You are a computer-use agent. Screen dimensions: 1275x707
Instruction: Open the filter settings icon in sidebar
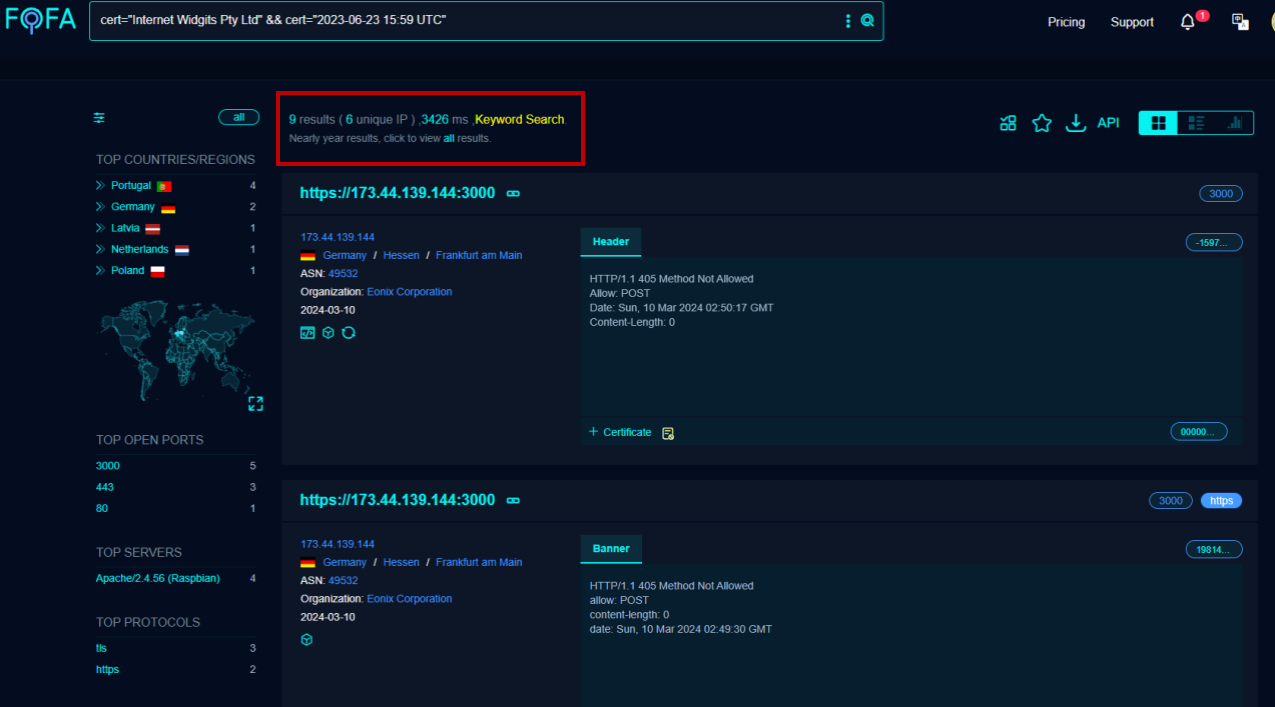[x=99, y=118]
